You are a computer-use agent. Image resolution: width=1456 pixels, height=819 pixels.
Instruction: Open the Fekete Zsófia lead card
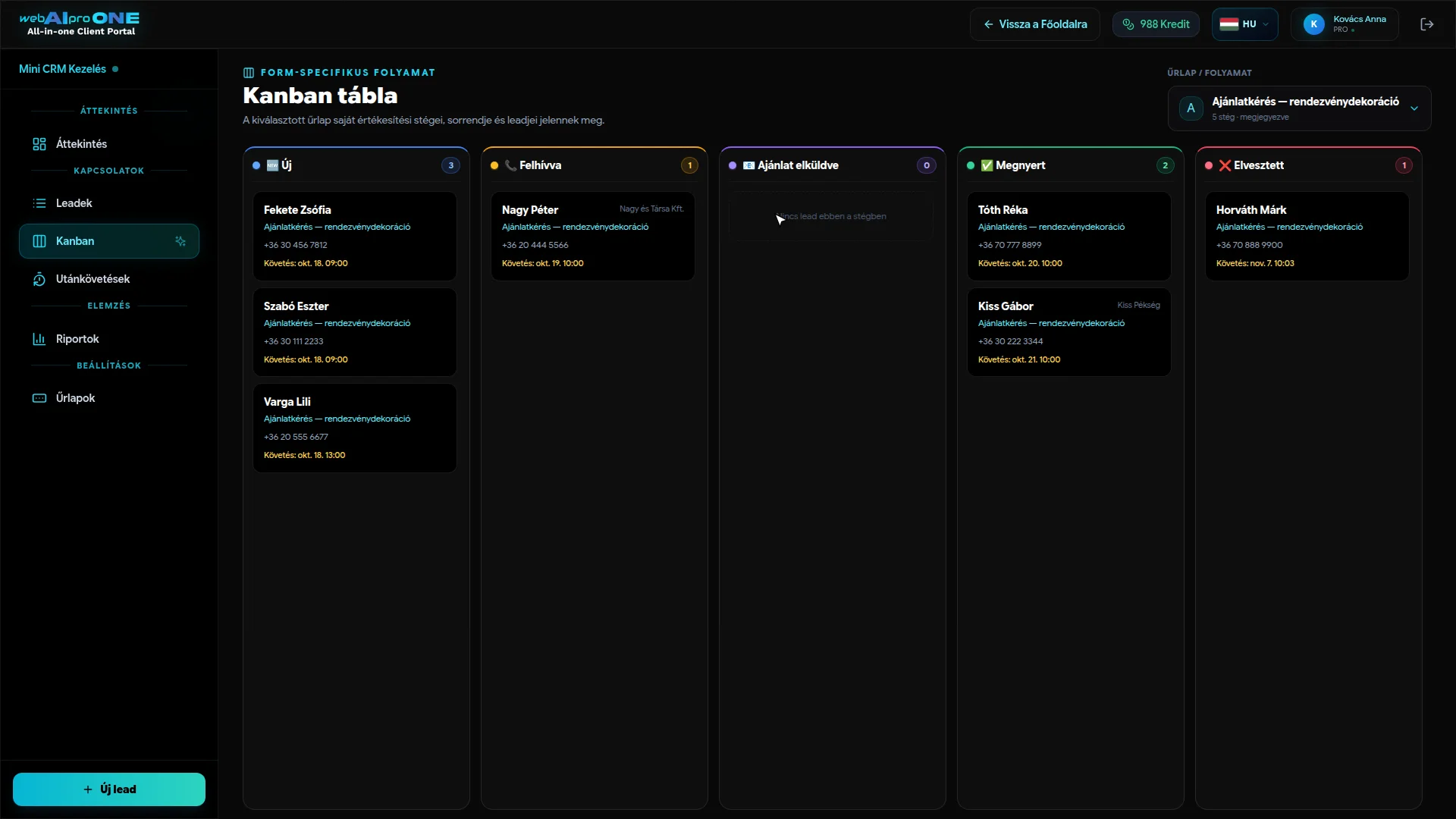tap(355, 236)
